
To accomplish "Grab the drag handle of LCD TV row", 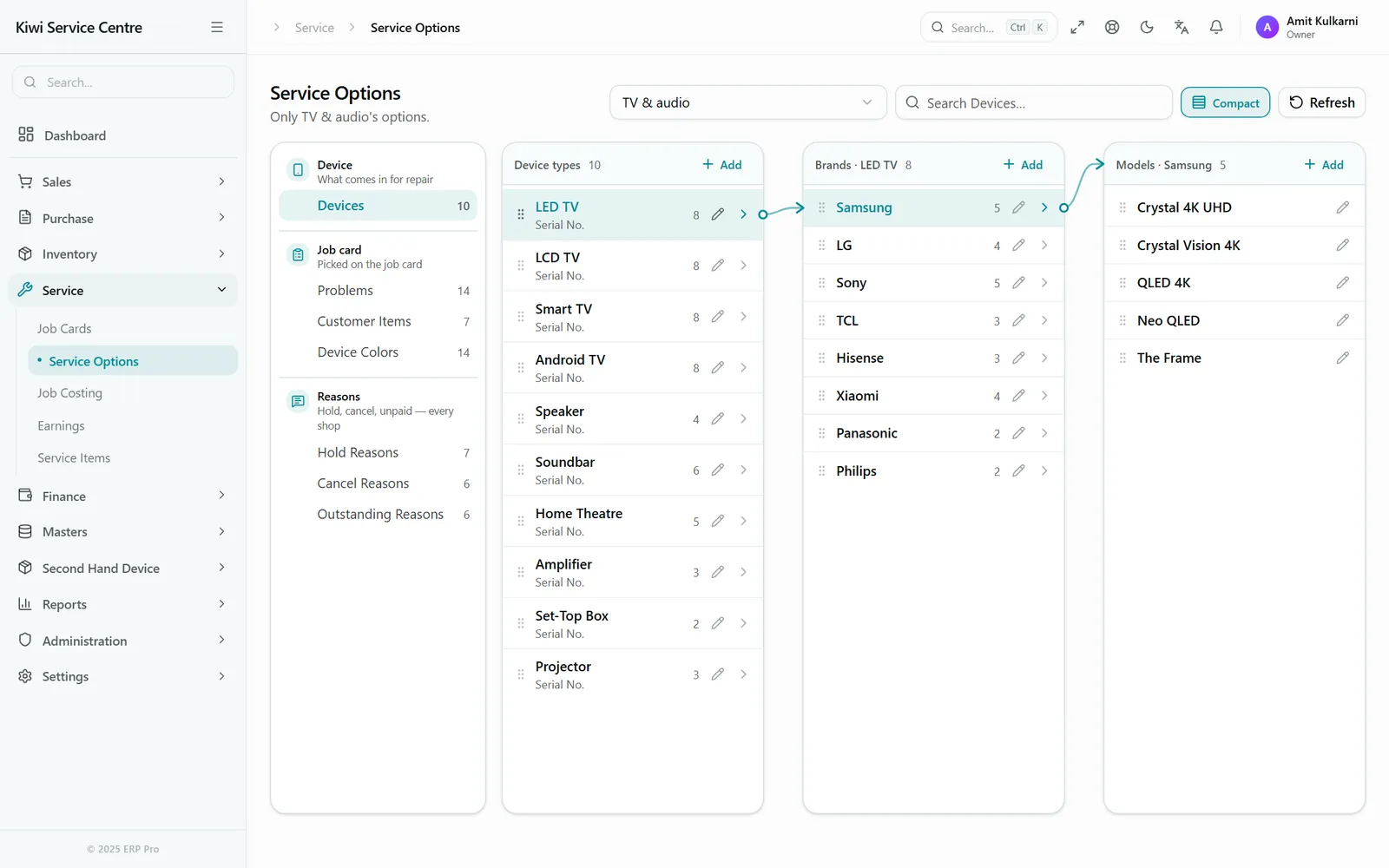I will (x=521, y=266).
